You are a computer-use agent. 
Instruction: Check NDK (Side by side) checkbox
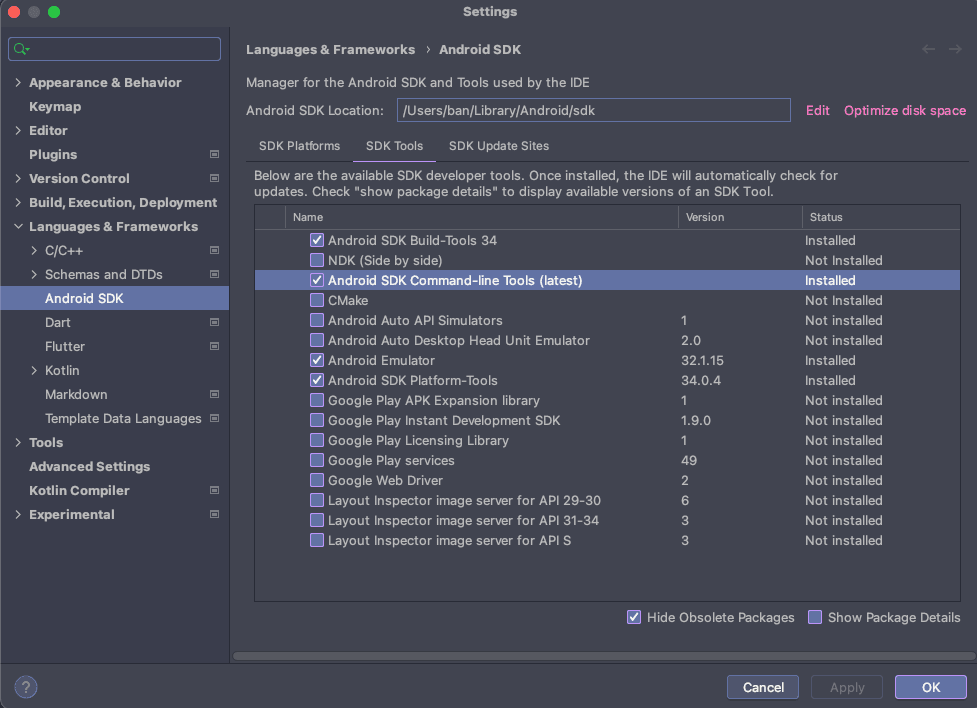coord(317,260)
